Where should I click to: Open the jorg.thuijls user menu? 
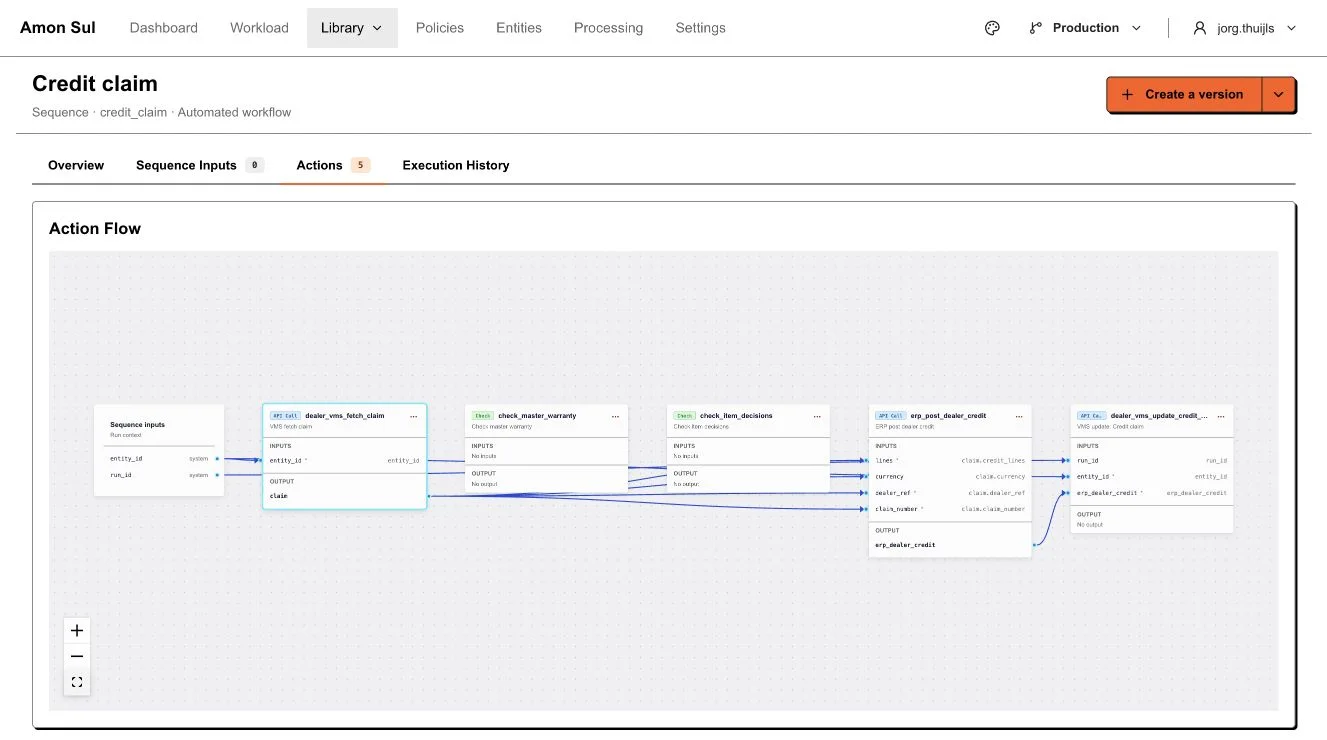click(x=1245, y=28)
